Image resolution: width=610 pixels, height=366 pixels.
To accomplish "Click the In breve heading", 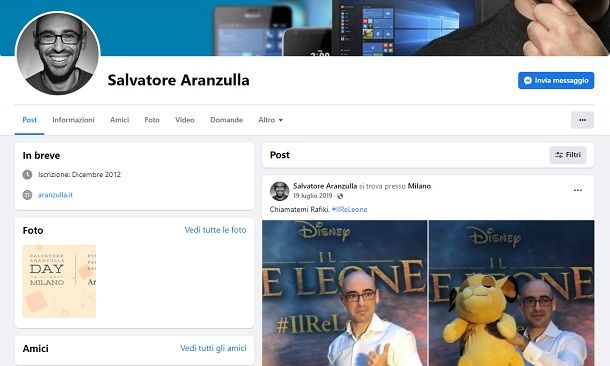I will click(41, 156).
